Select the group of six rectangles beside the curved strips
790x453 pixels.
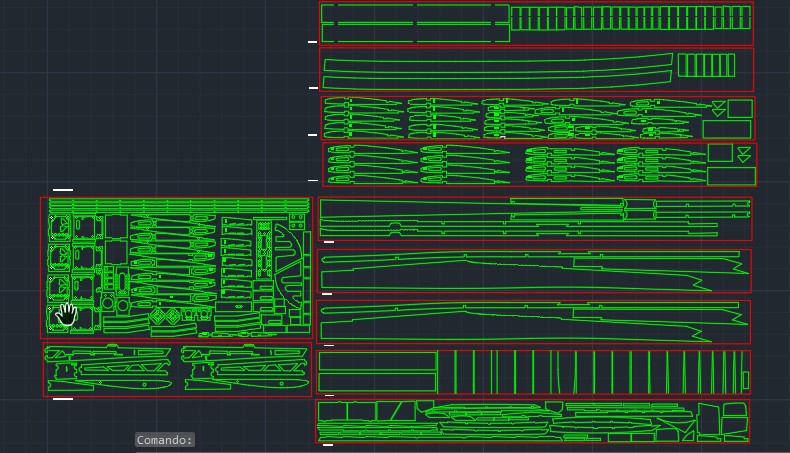[x=706, y=65]
